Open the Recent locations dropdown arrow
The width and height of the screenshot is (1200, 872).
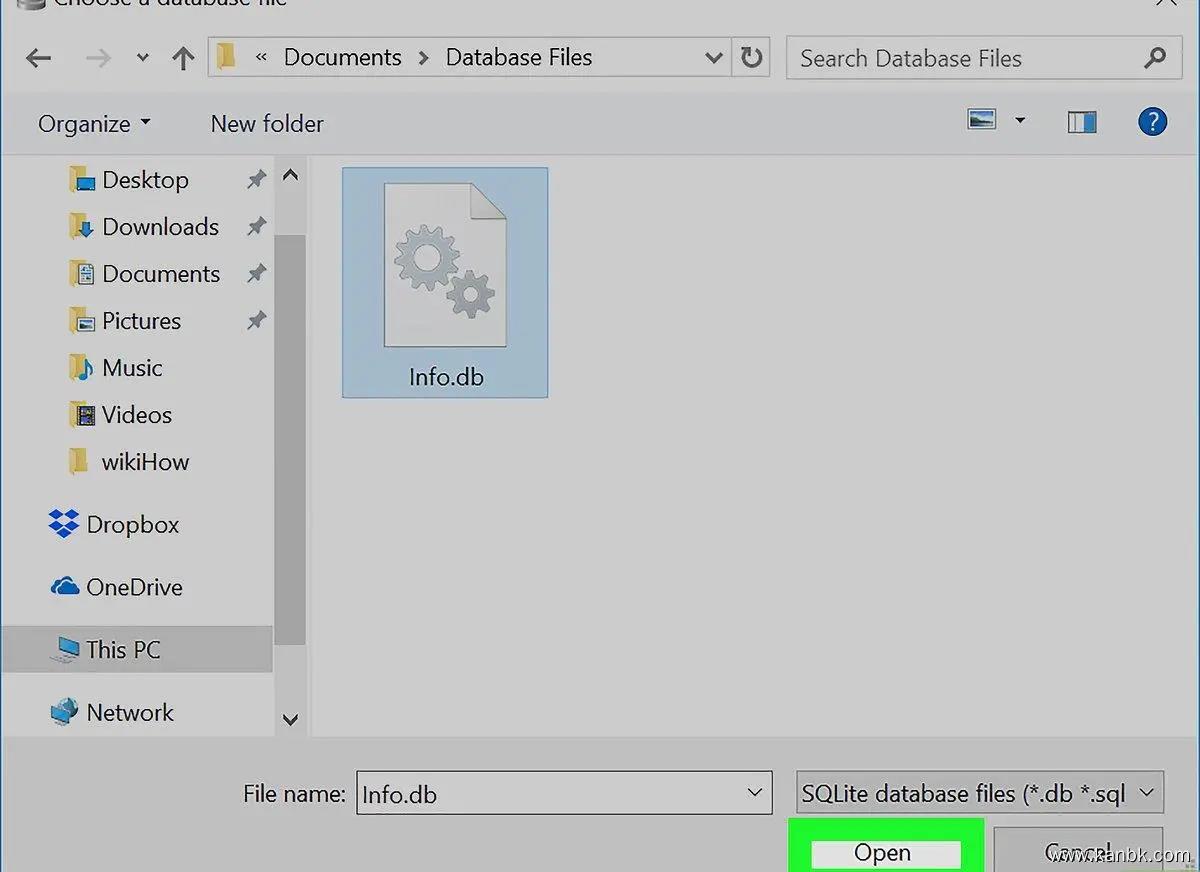143,58
